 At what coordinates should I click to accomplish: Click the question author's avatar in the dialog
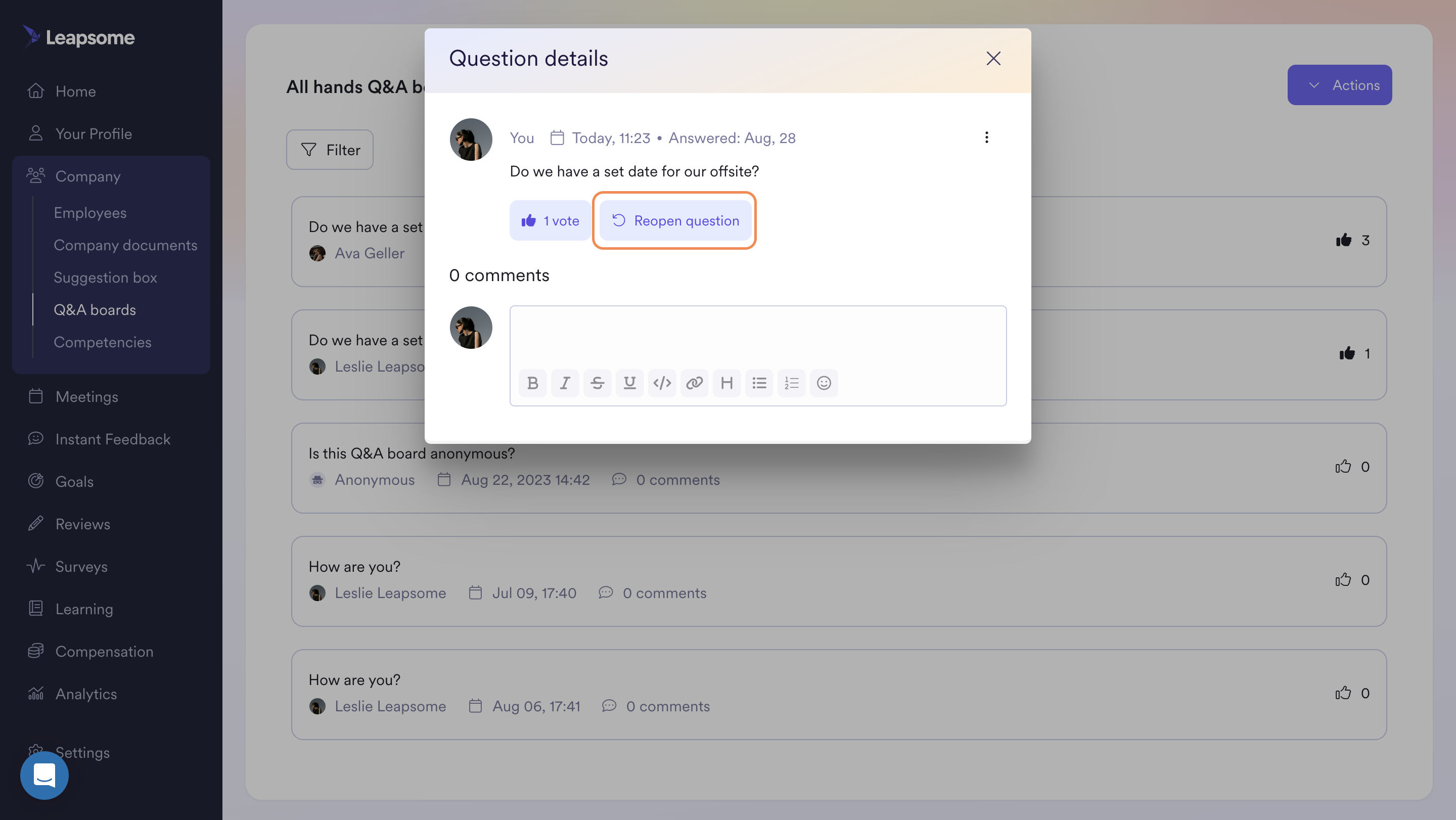[471, 139]
